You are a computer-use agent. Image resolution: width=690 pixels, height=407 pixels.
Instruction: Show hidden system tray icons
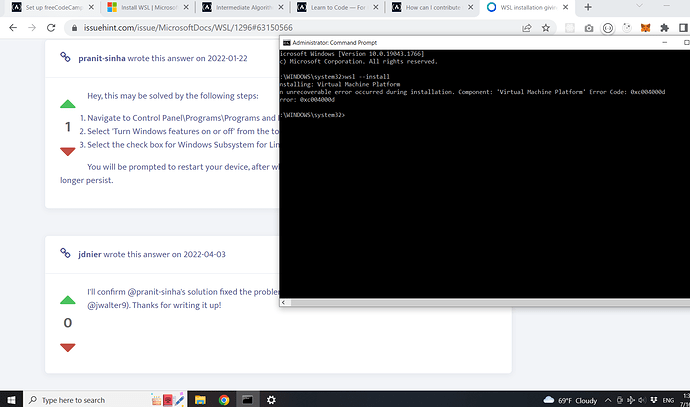pyautogui.click(x=608, y=400)
